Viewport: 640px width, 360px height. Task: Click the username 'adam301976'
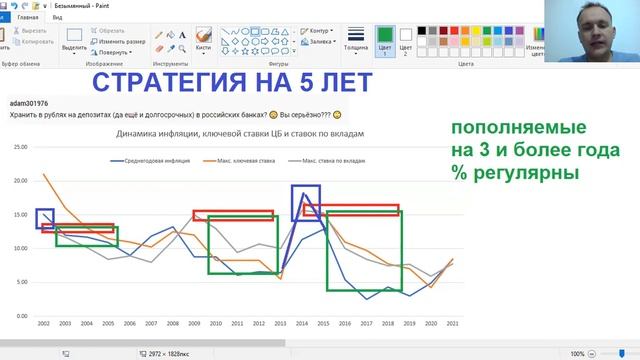click(x=29, y=104)
